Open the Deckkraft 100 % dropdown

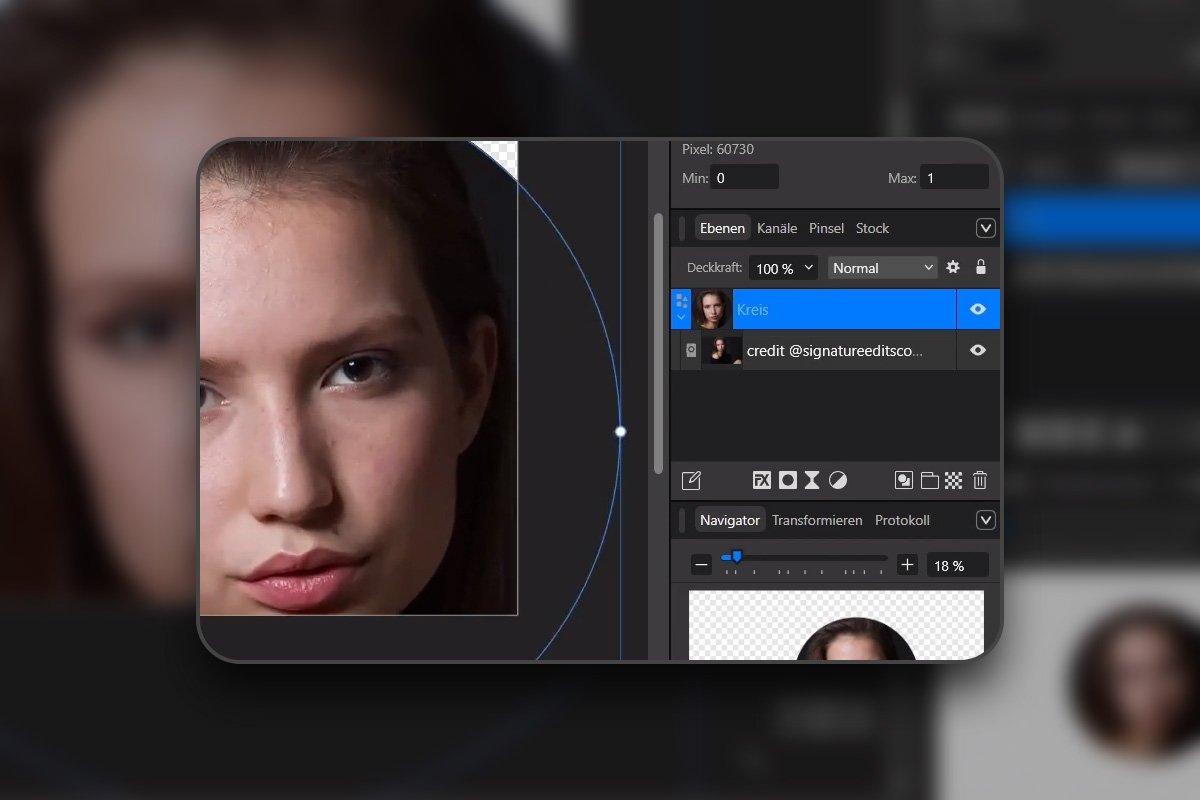point(783,268)
